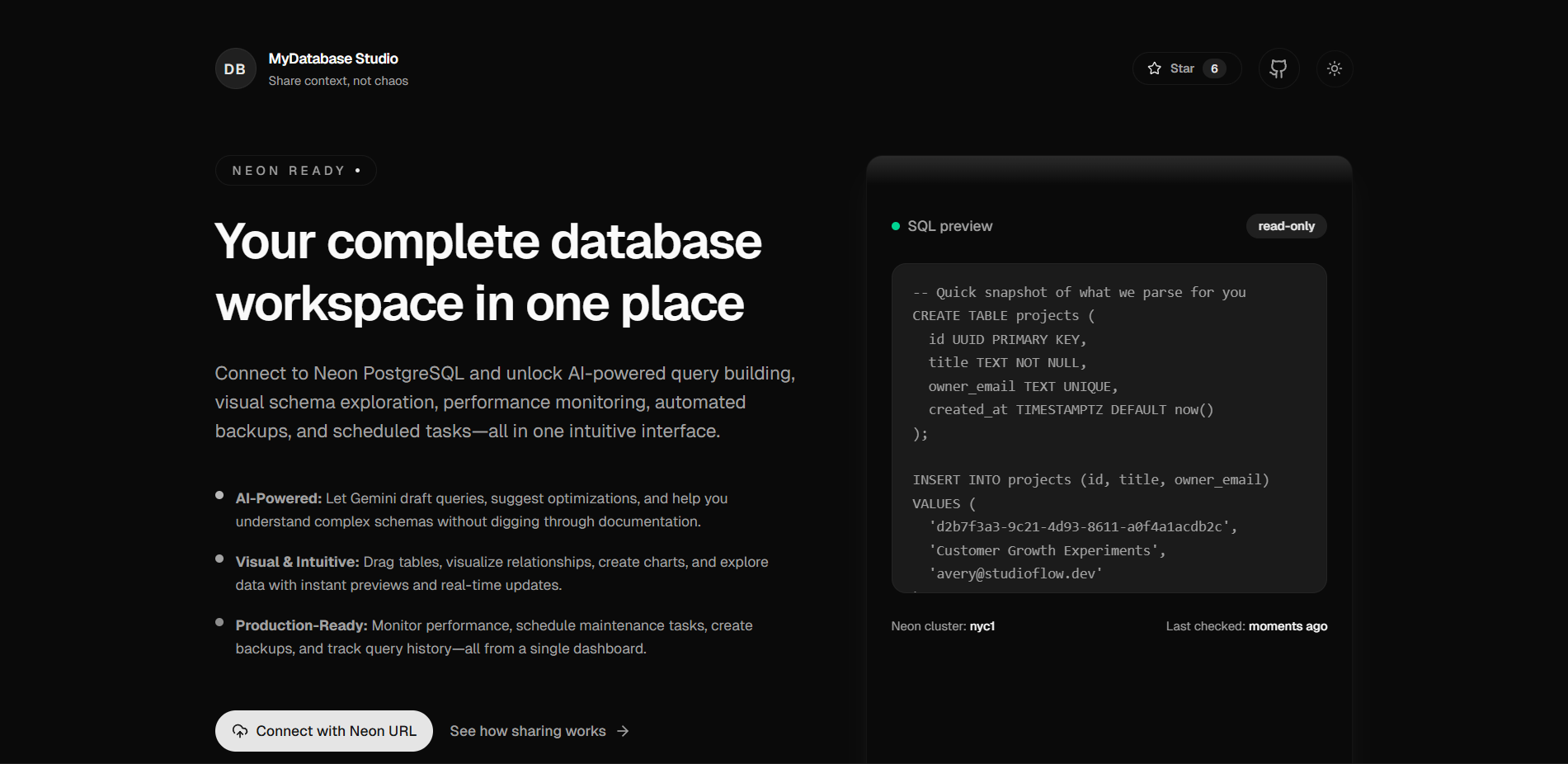Open the GitHub repository icon

coord(1278,68)
